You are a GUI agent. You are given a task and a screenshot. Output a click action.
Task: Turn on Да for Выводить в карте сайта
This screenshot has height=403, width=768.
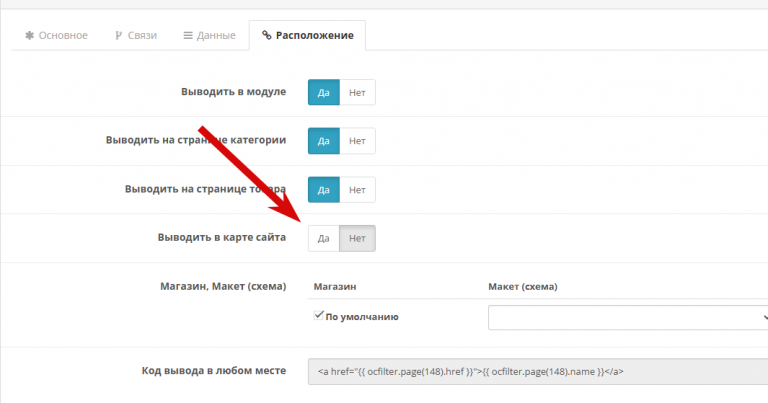324,238
